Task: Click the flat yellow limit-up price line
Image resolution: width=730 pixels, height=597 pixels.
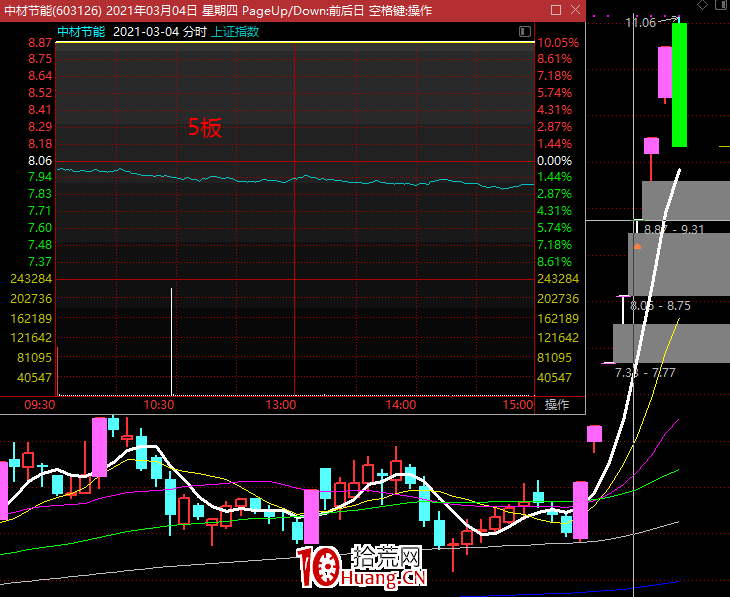Action: [x=295, y=42]
